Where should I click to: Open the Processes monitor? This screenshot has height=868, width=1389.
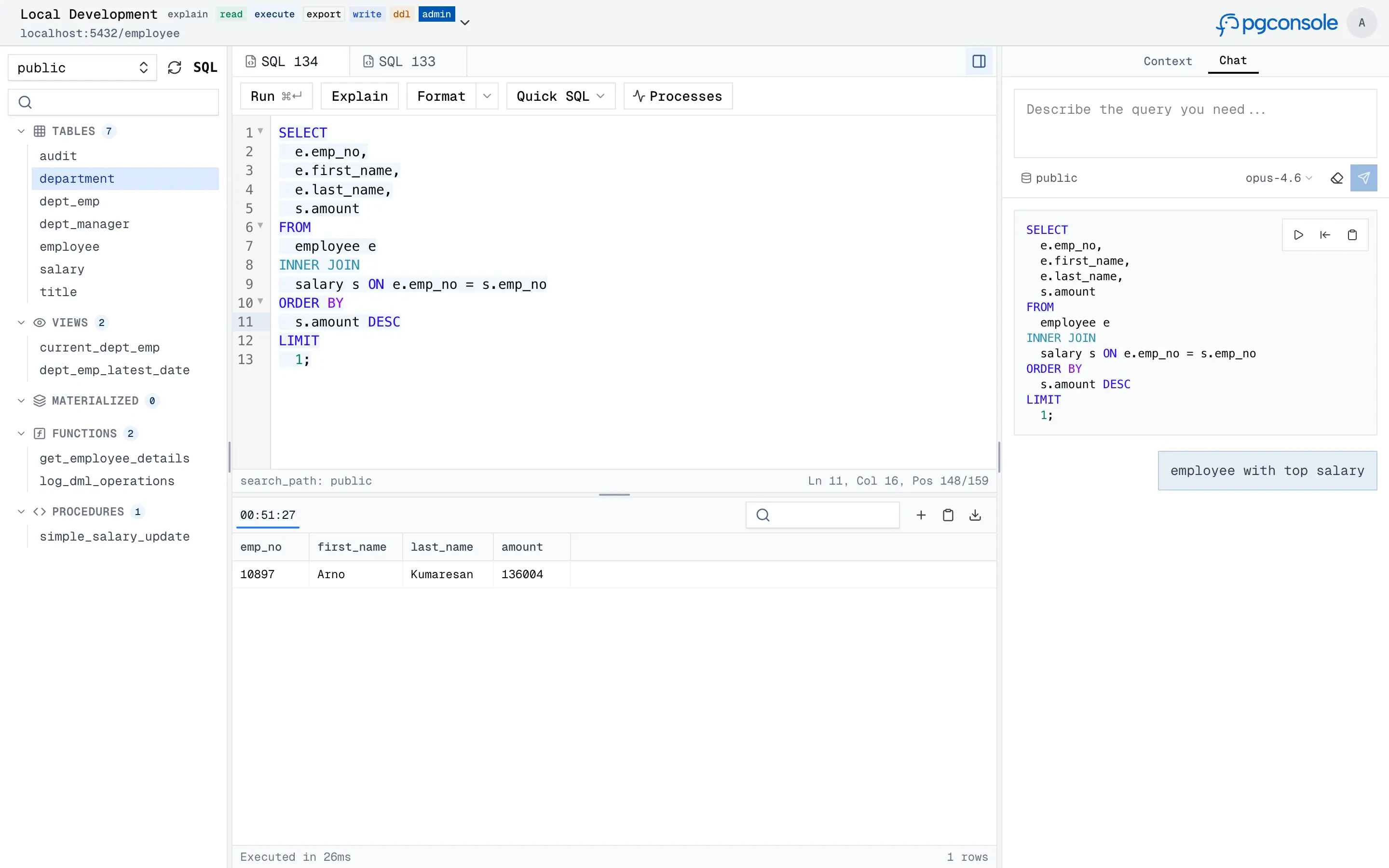(677, 96)
